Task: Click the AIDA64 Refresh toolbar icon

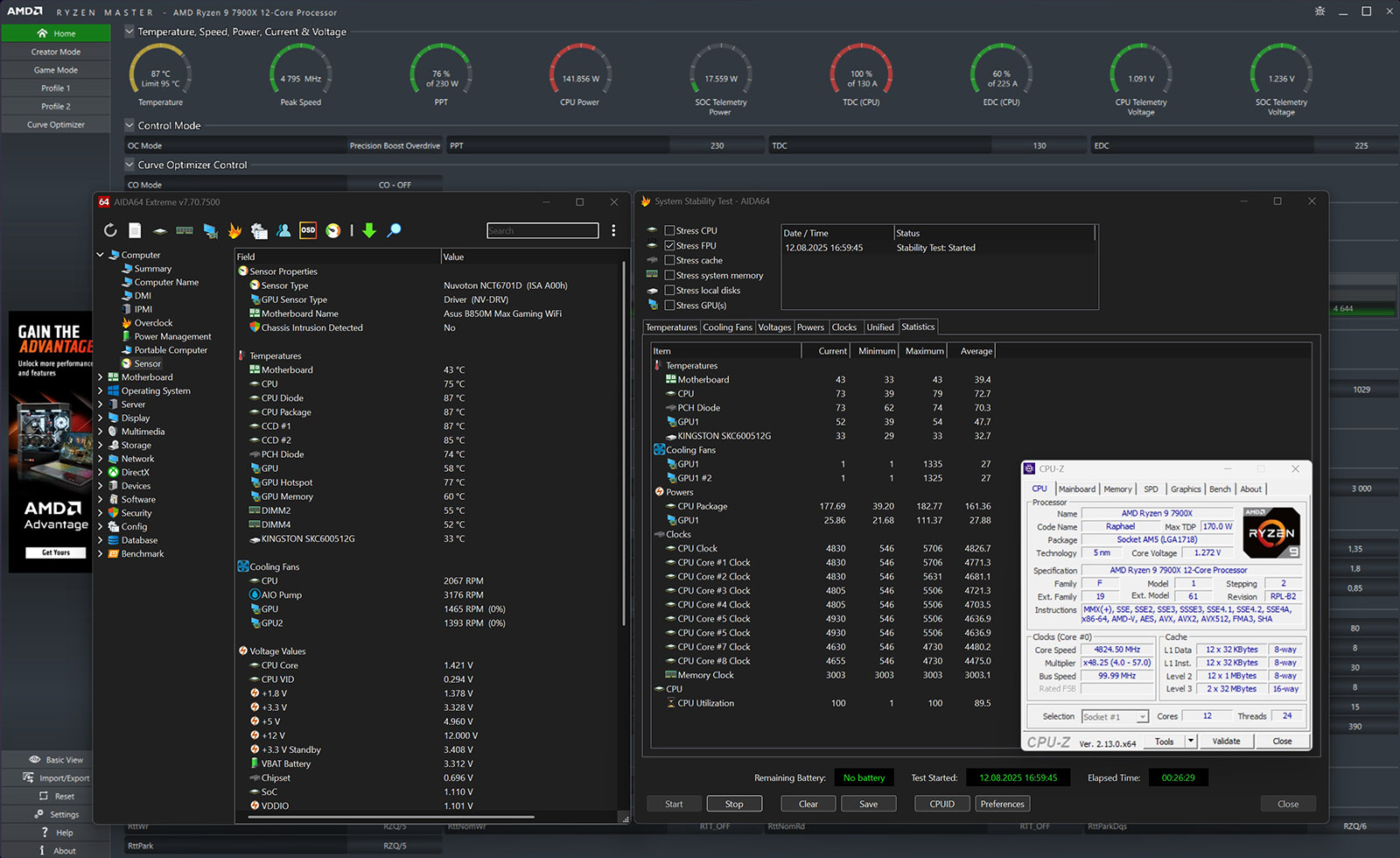Action: click(110, 230)
